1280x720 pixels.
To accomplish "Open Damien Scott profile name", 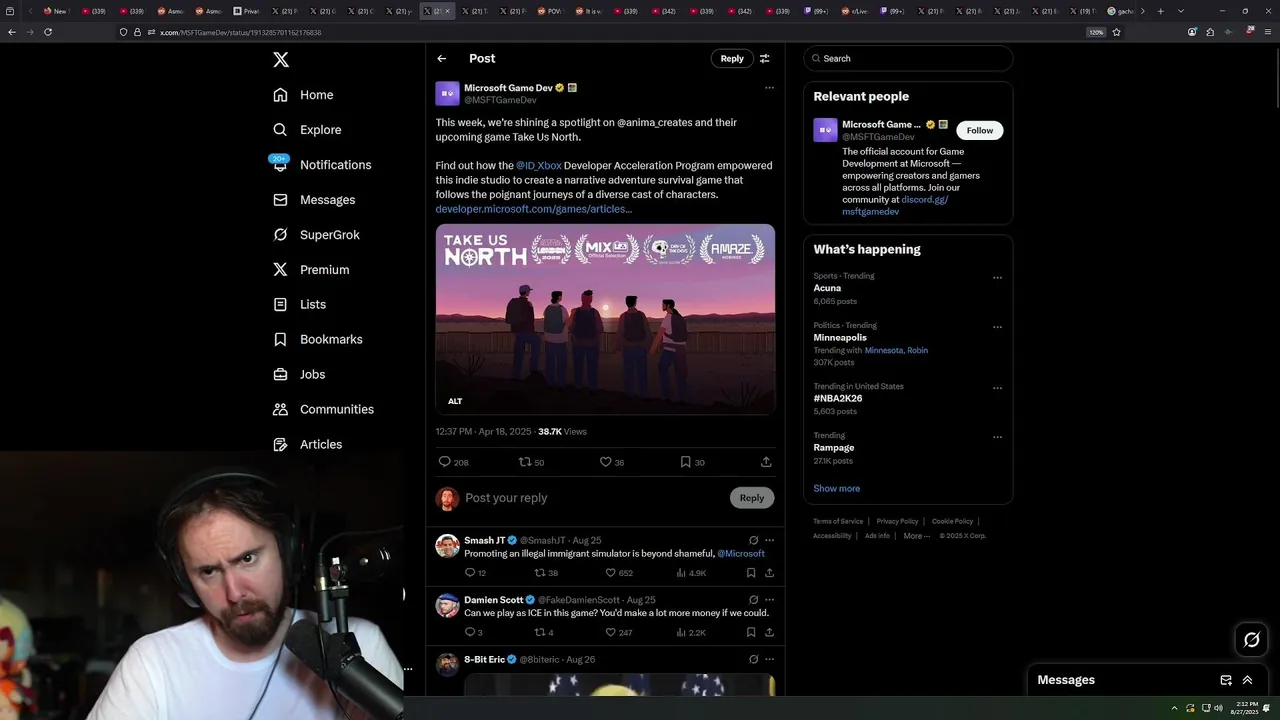I will click(493, 600).
